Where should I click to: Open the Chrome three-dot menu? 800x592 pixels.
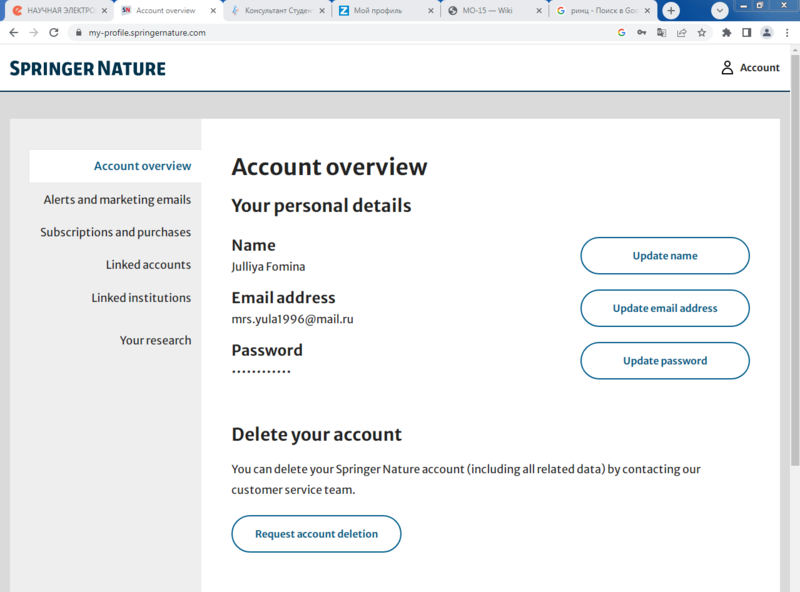(x=787, y=33)
